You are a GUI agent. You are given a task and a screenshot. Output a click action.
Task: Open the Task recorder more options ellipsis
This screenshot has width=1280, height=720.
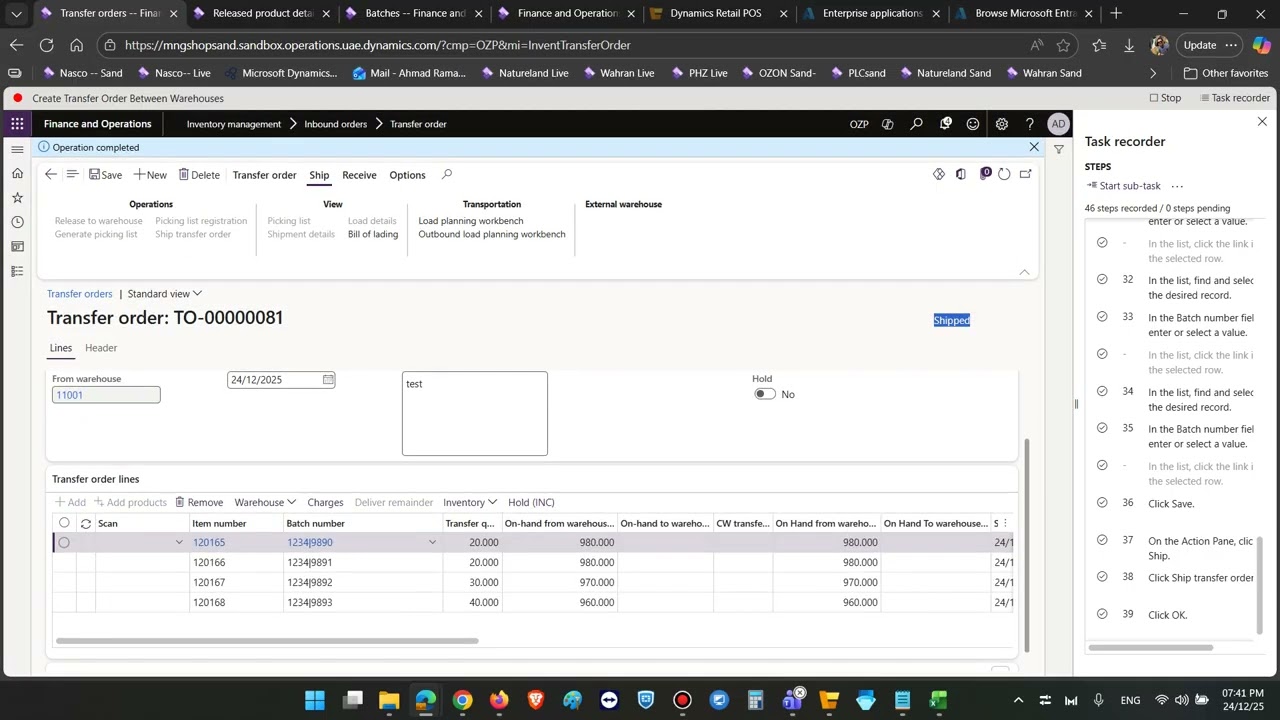pyautogui.click(x=1177, y=186)
